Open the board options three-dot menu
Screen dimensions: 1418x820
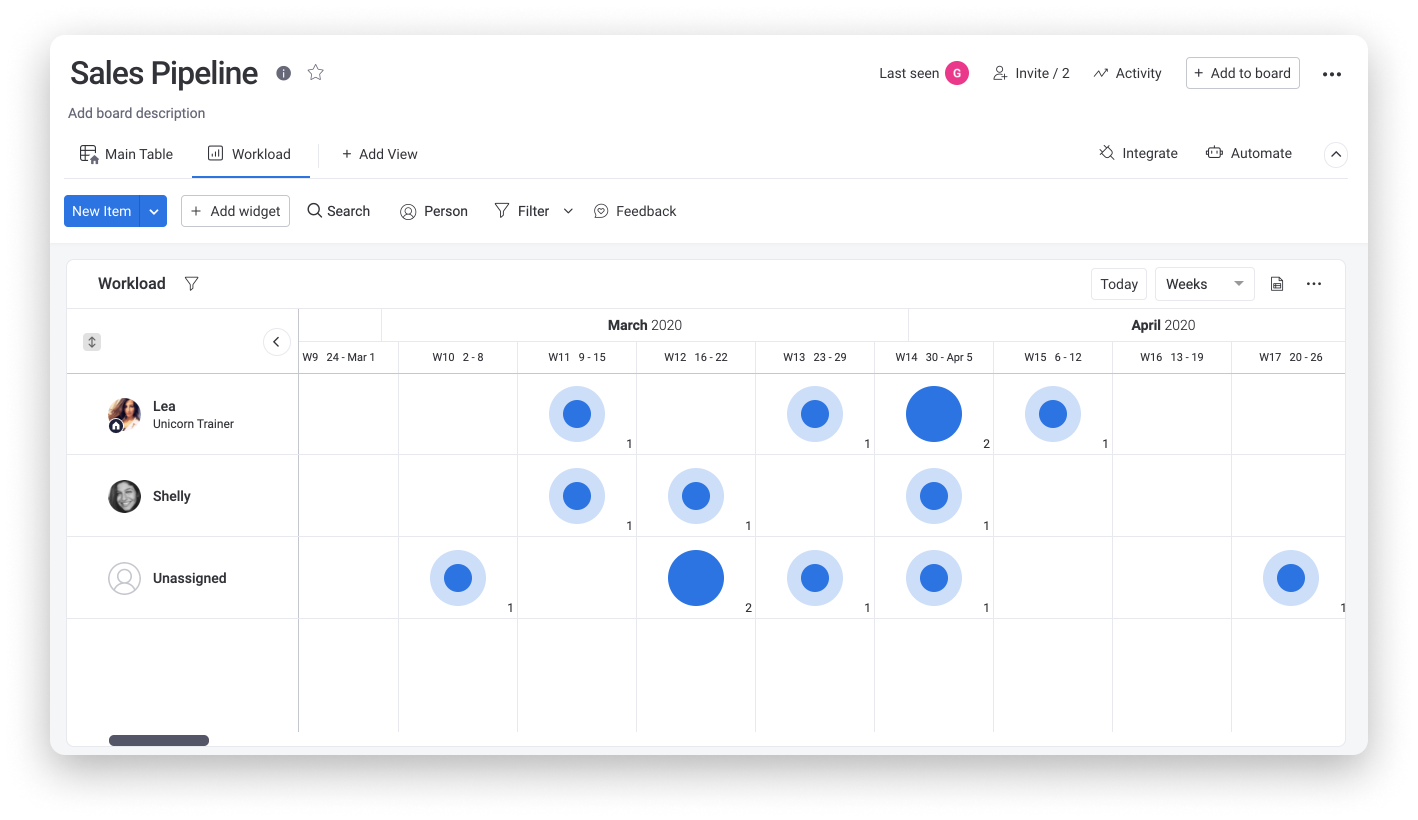pos(1331,74)
